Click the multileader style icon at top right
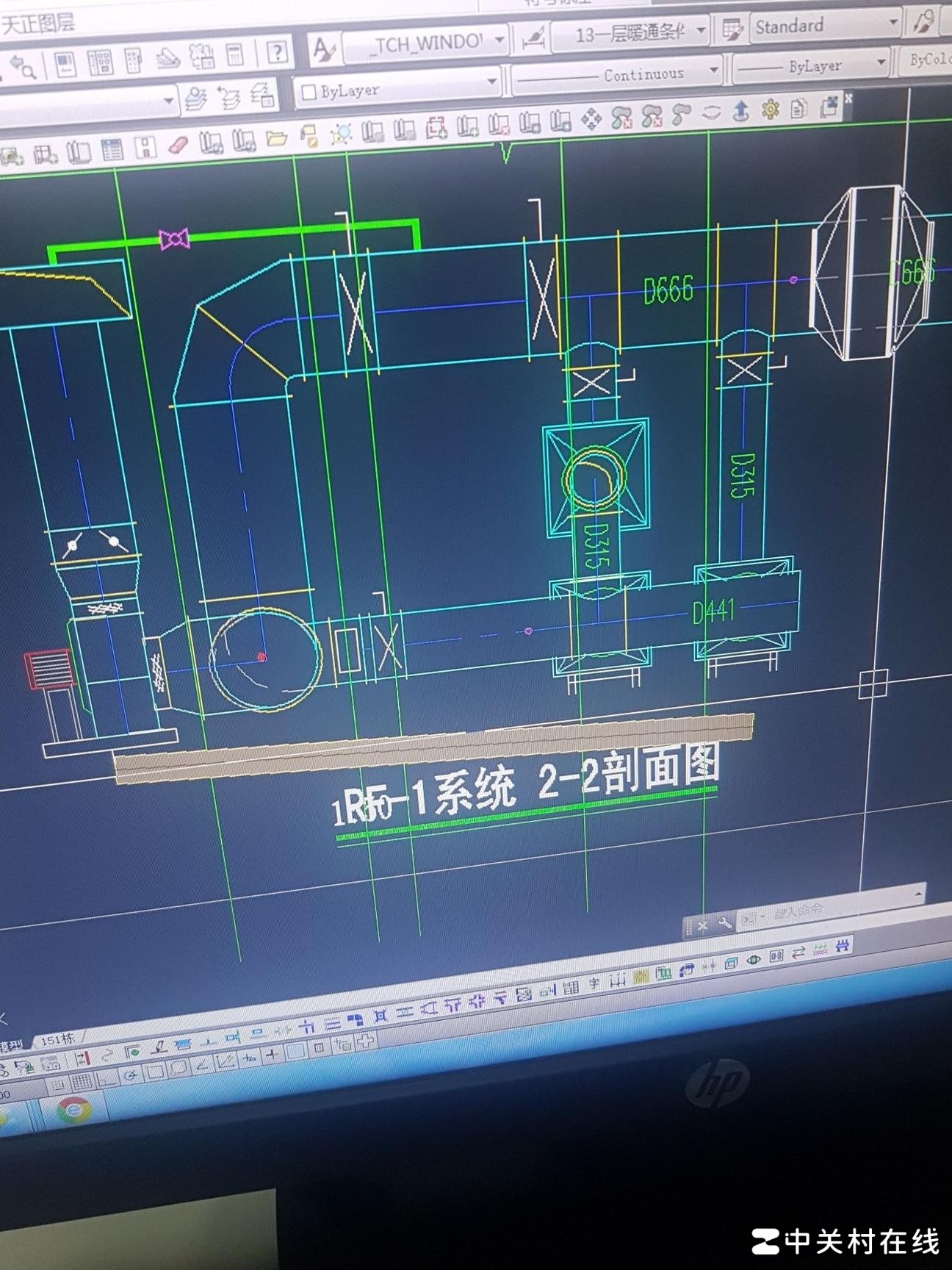Screen dimensions: 952x1270 click(x=923, y=22)
